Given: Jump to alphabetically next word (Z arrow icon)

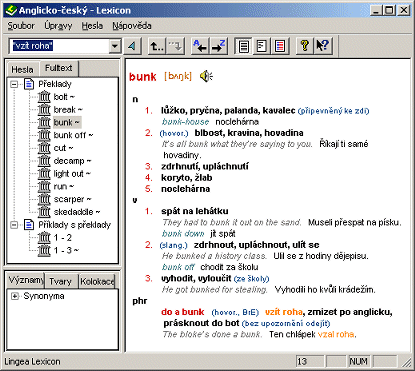Looking at the screenshot, I should tap(219, 46).
